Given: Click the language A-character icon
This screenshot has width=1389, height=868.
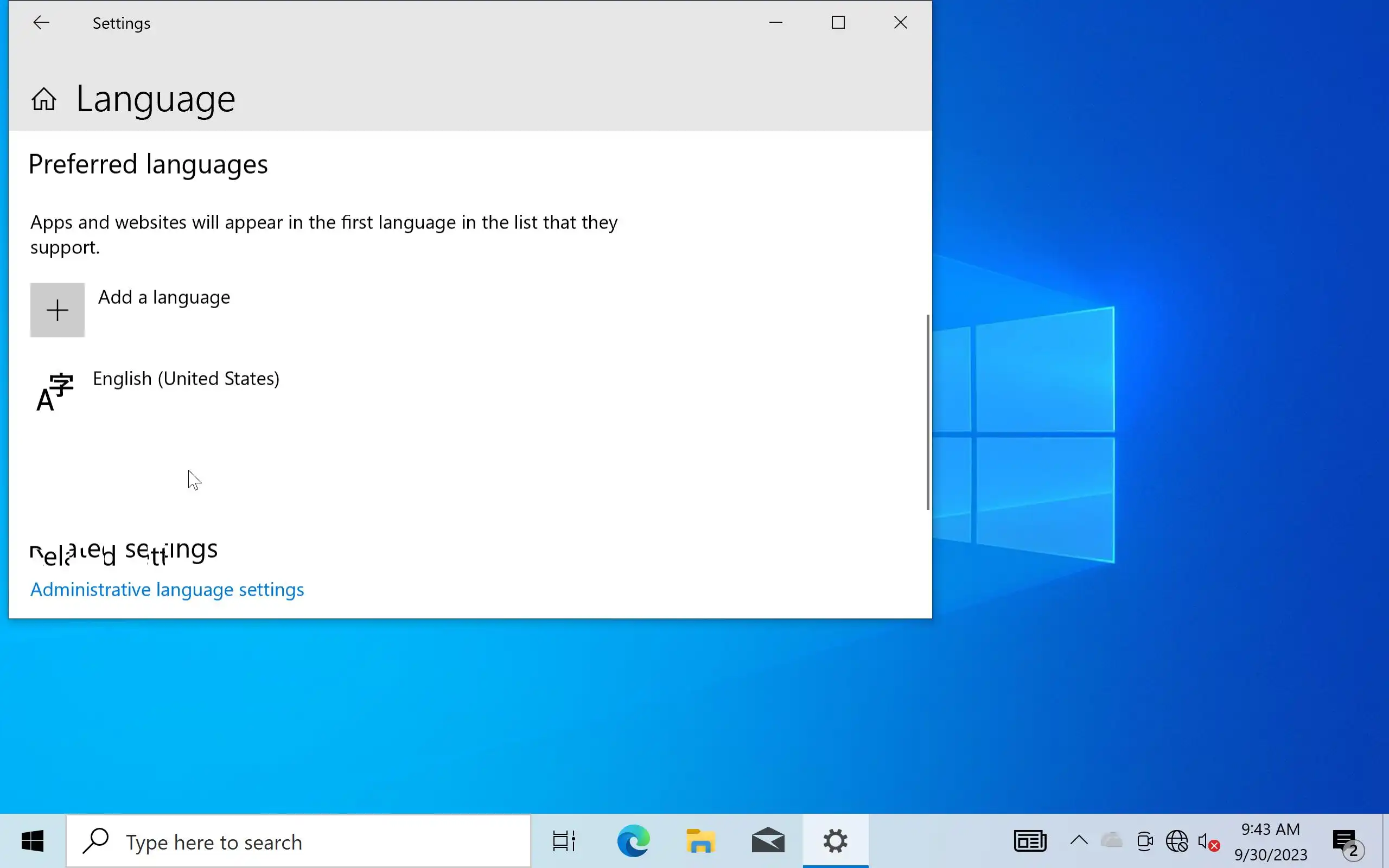Looking at the screenshot, I should 54,392.
